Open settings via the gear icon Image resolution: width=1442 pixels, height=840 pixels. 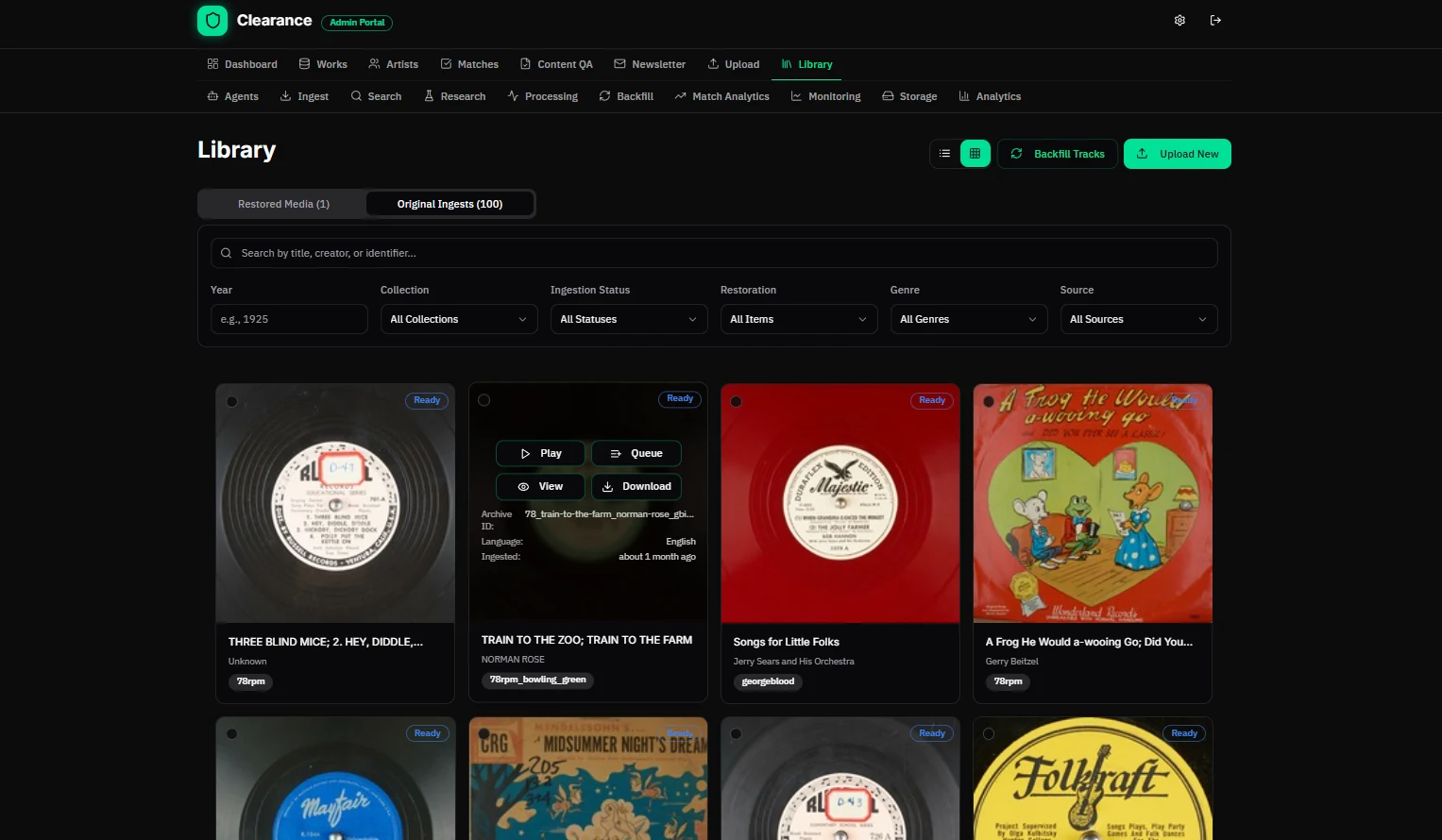click(x=1179, y=21)
